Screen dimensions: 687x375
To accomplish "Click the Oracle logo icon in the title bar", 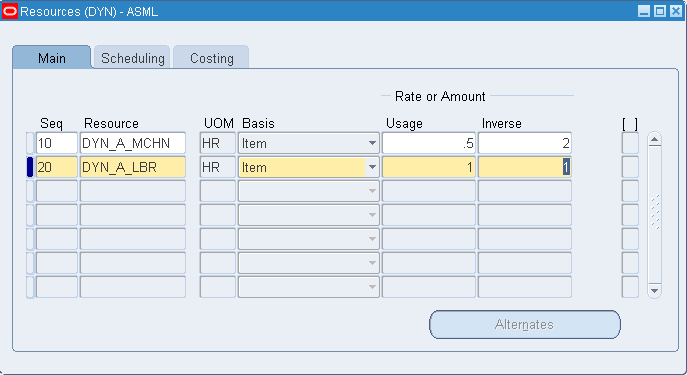I will coord(10,11).
